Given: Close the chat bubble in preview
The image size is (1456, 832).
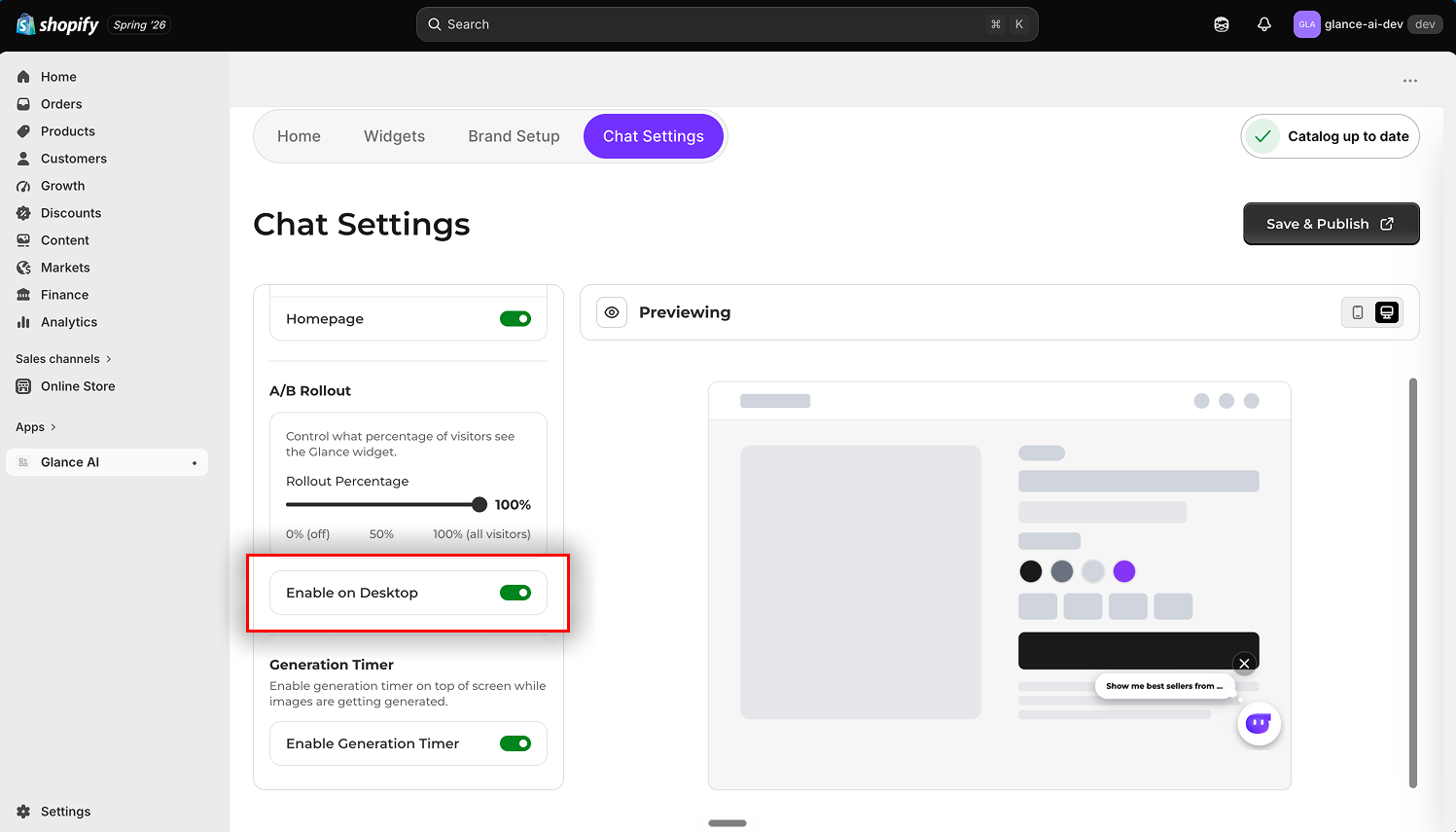Looking at the screenshot, I should tap(1244, 664).
